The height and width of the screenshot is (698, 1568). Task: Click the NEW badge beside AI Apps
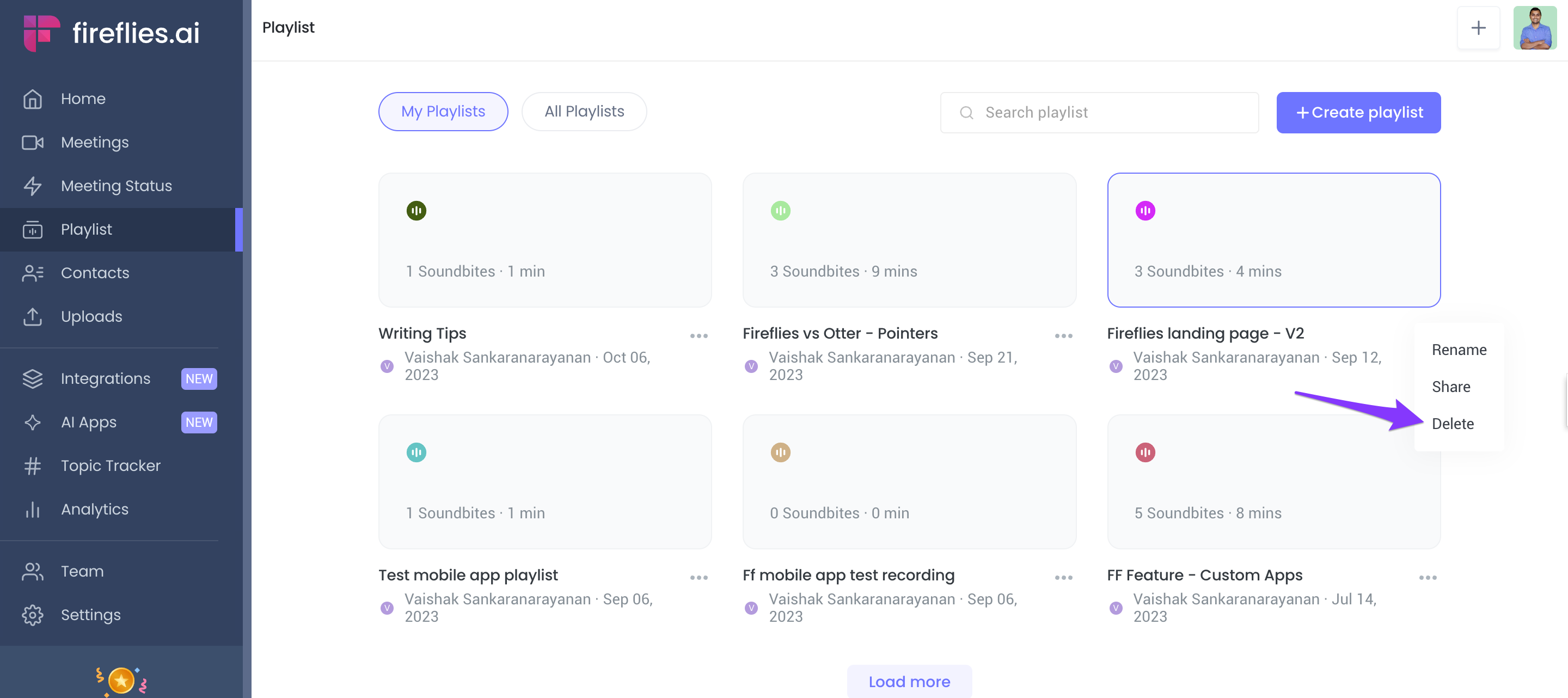pos(199,423)
